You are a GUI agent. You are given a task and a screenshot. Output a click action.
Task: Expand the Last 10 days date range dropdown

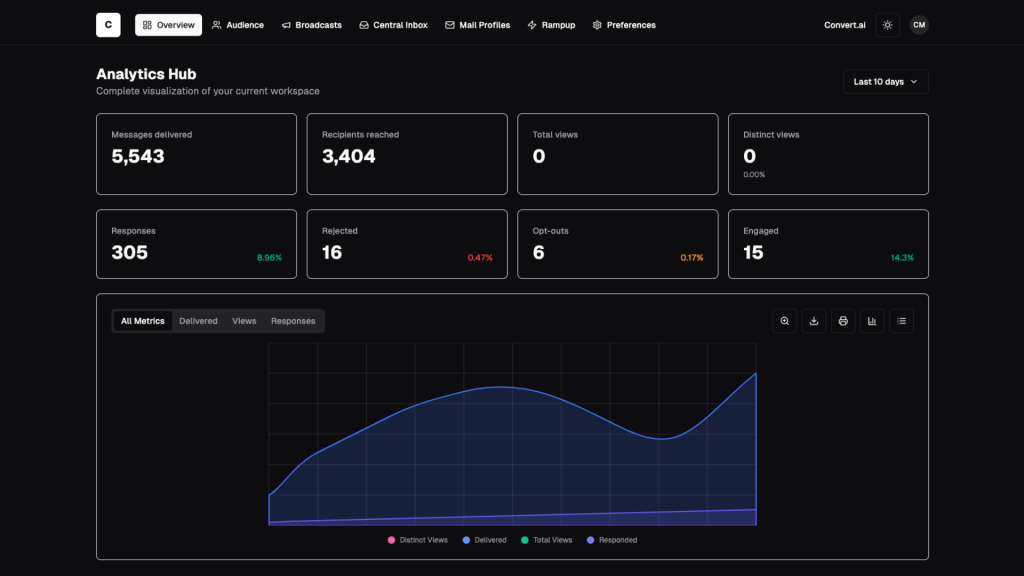(885, 82)
